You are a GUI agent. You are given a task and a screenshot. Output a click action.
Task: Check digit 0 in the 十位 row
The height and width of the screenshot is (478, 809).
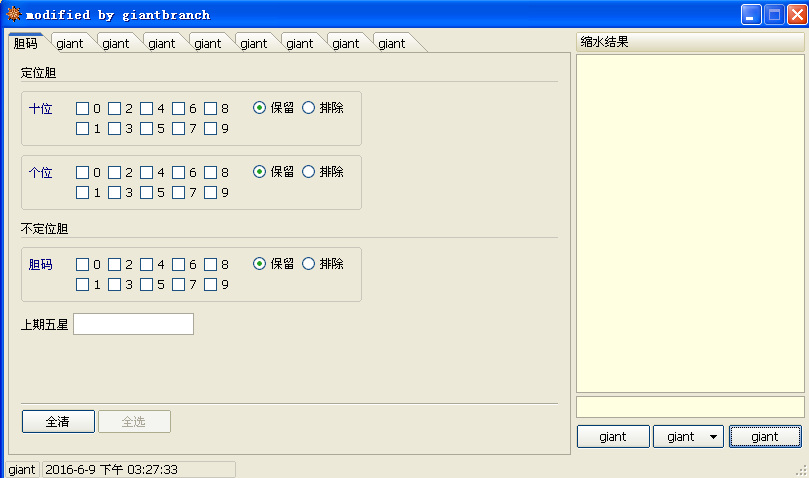[83, 108]
